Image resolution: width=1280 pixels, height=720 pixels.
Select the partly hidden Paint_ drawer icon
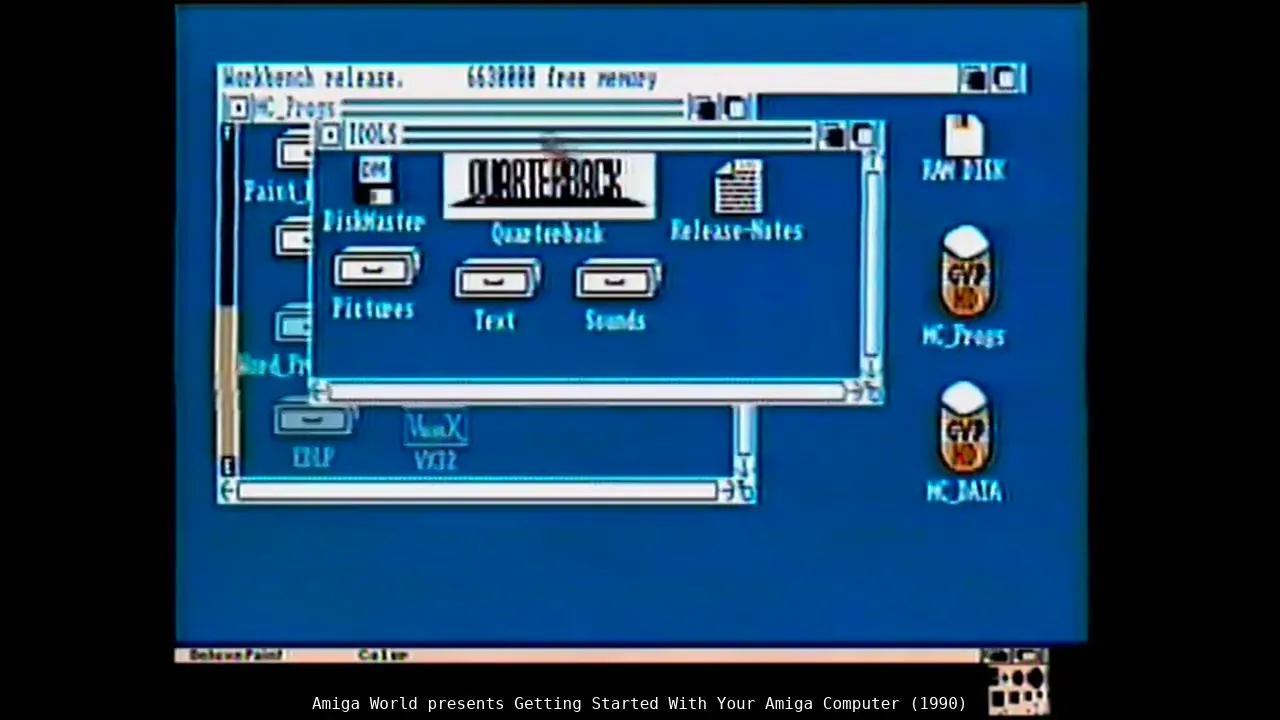(294, 151)
